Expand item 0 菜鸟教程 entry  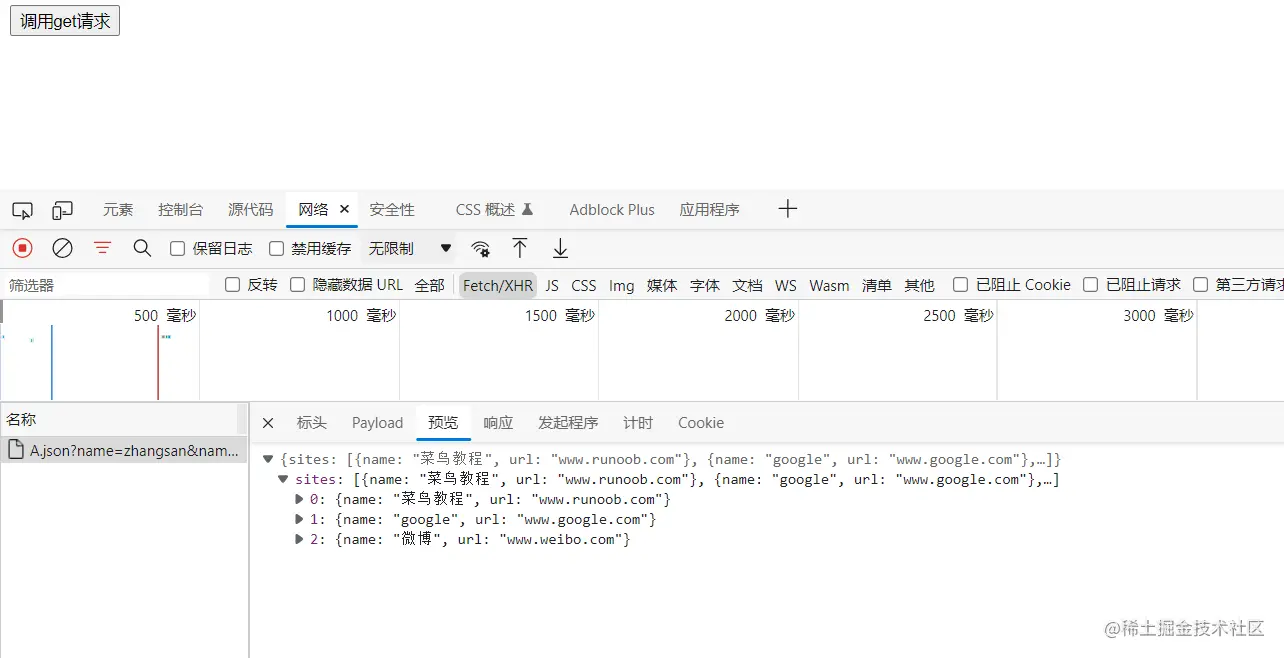coord(299,499)
